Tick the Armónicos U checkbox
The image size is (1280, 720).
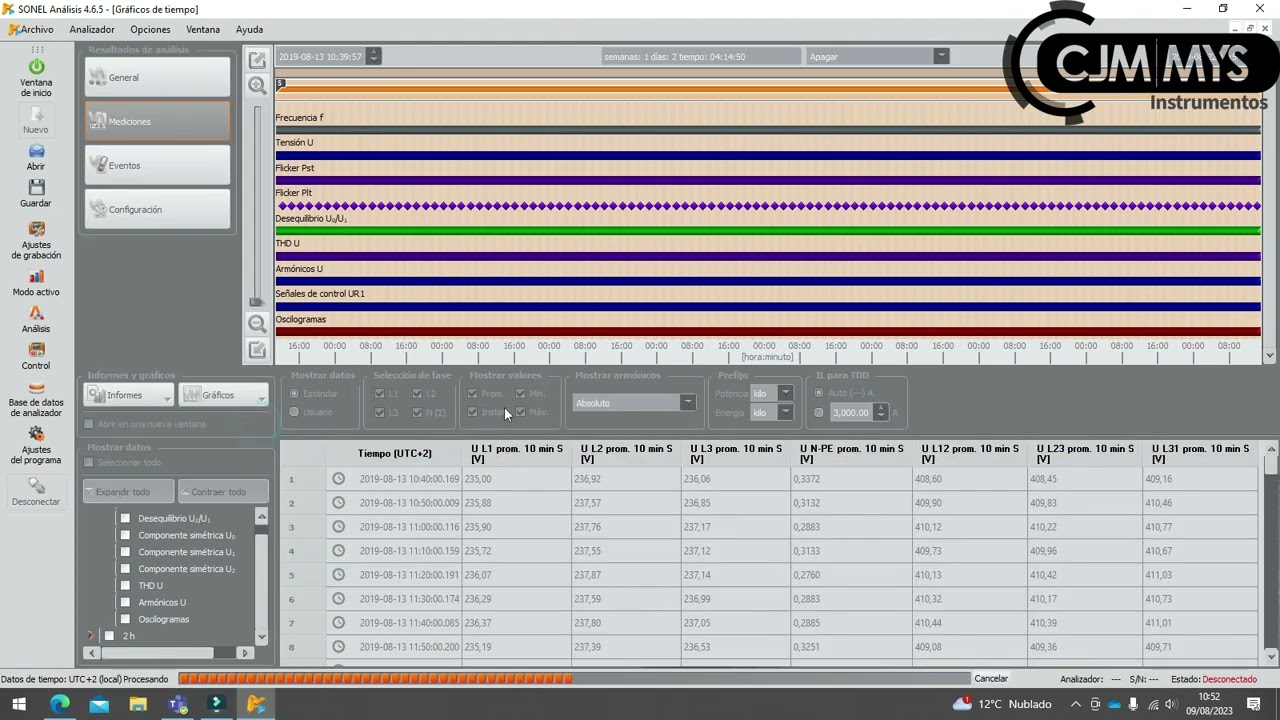click(x=125, y=602)
